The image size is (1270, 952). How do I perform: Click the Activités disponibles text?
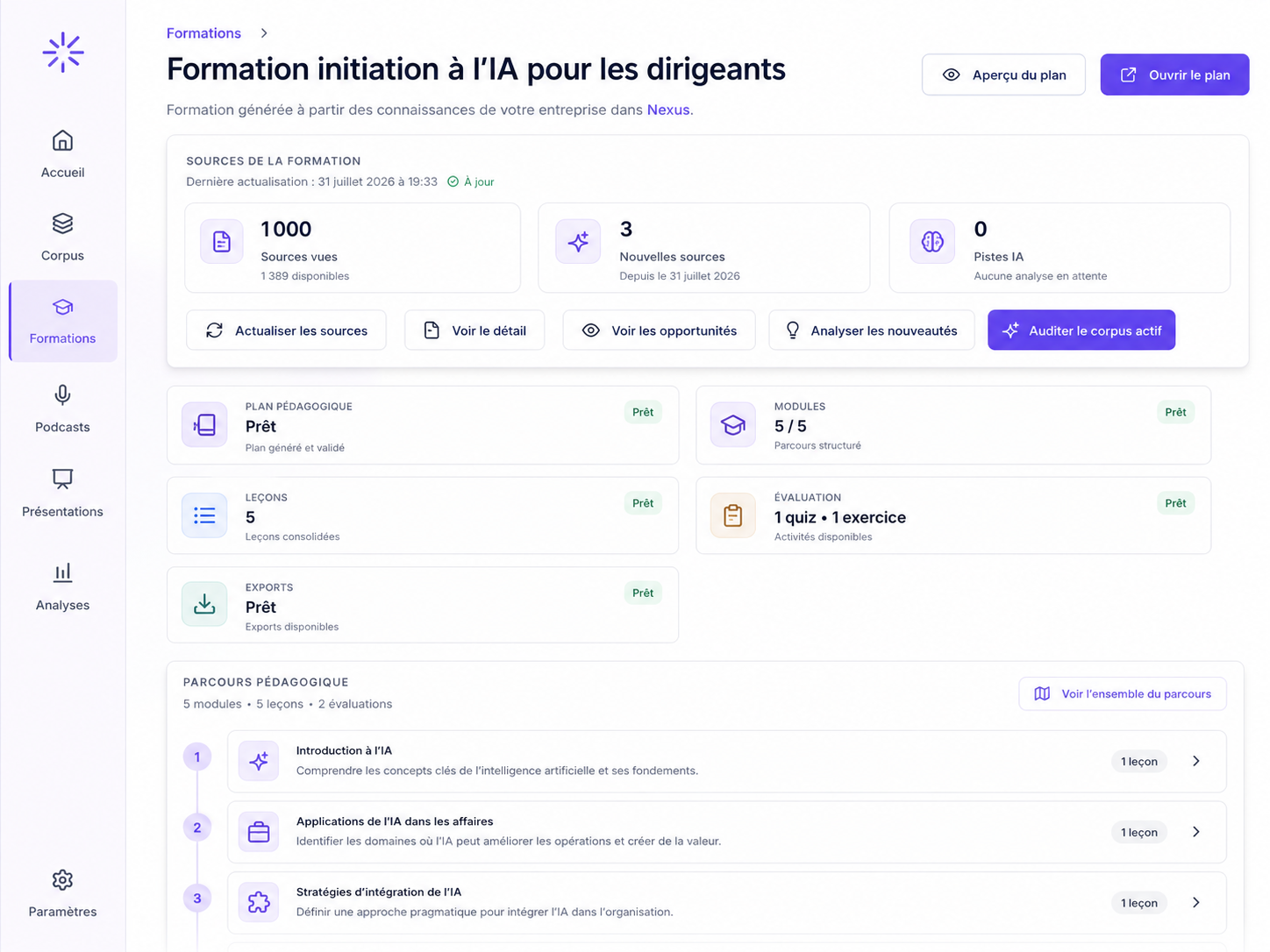(x=823, y=536)
